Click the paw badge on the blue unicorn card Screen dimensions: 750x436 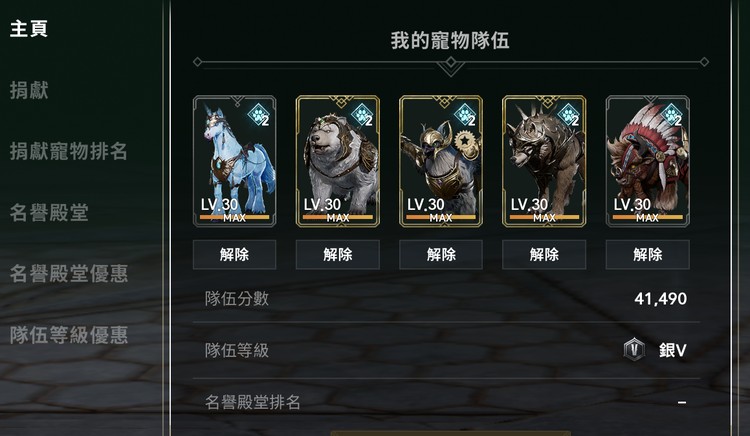tap(258, 115)
